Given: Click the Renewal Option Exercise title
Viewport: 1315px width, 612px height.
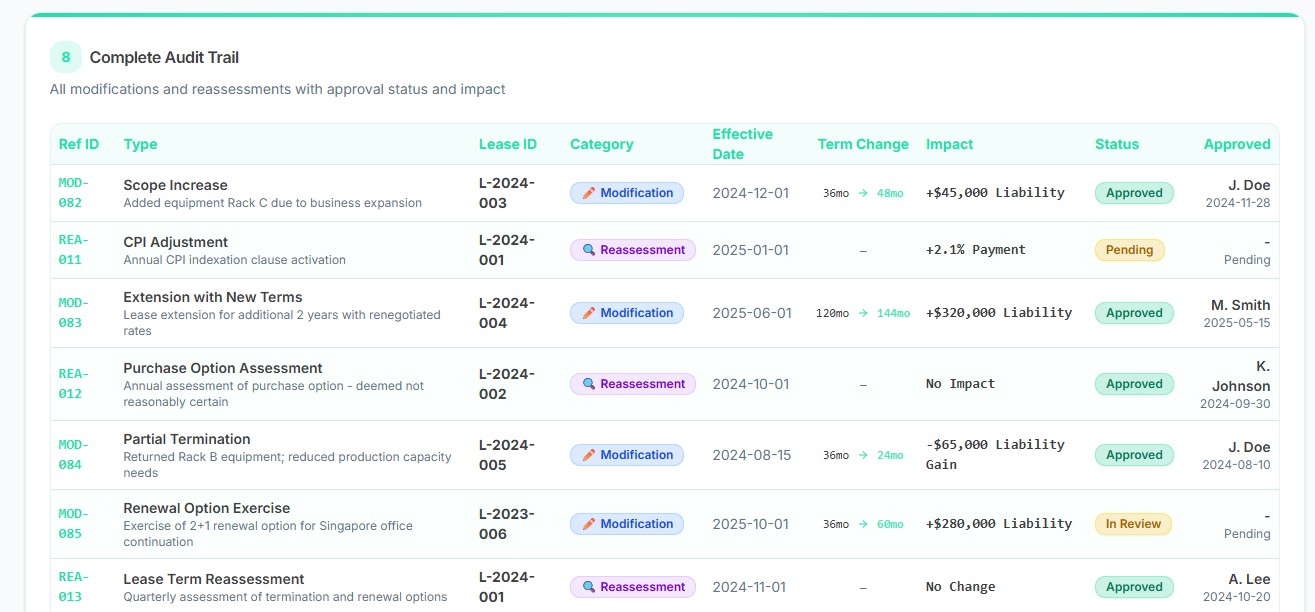Looking at the screenshot, I should (x=207, y=508).
